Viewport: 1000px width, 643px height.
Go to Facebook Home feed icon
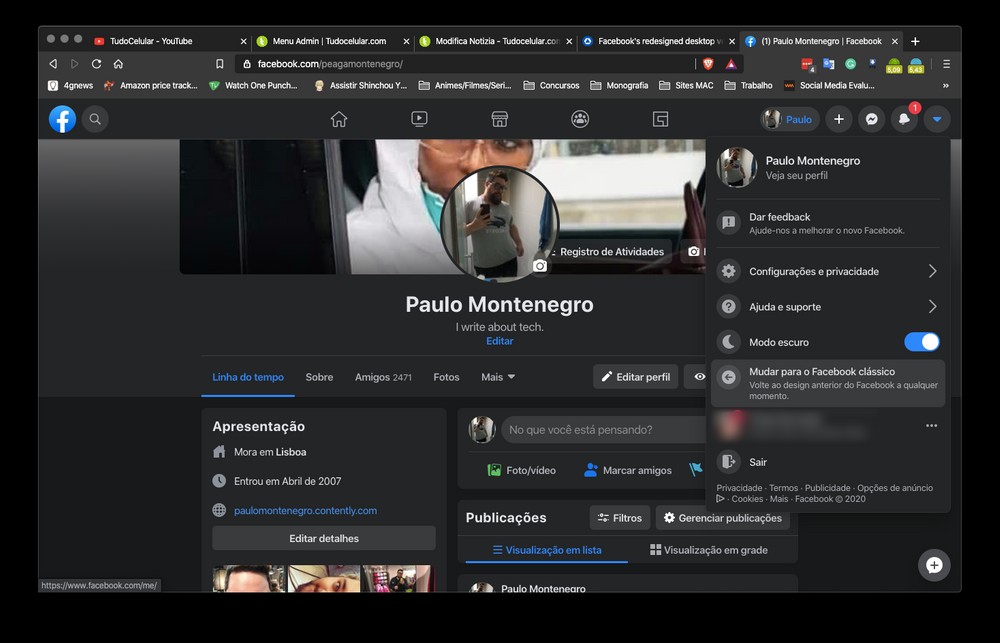coord(339,119)
